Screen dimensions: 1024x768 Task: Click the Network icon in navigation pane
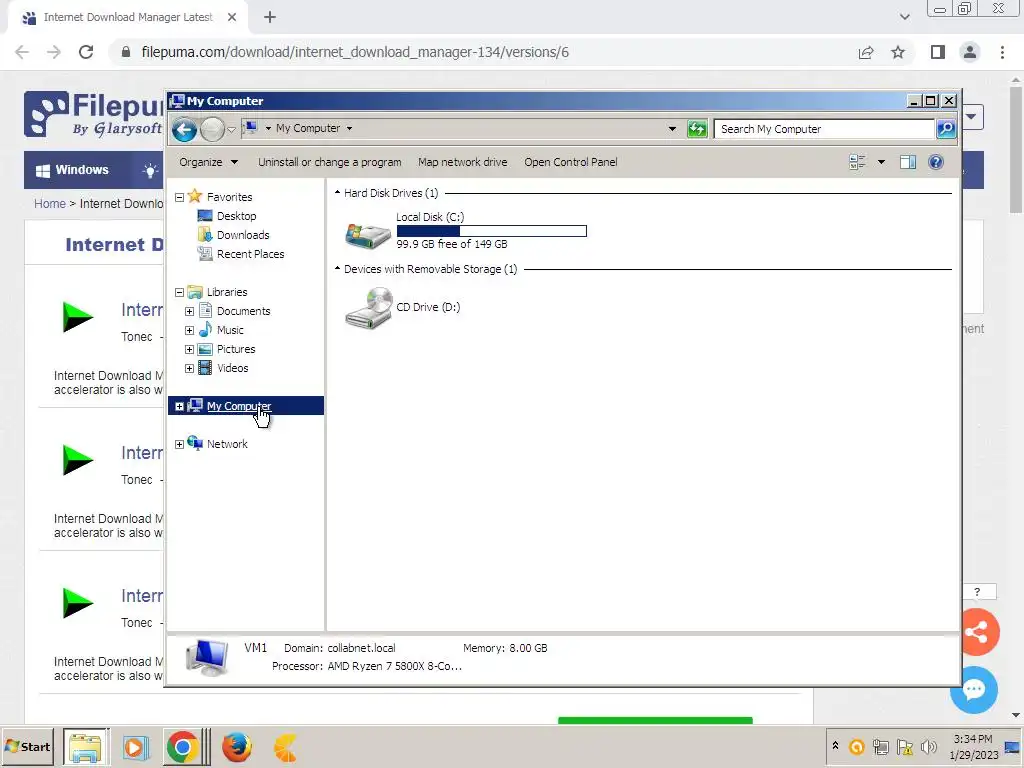click(x=195, y=443)
